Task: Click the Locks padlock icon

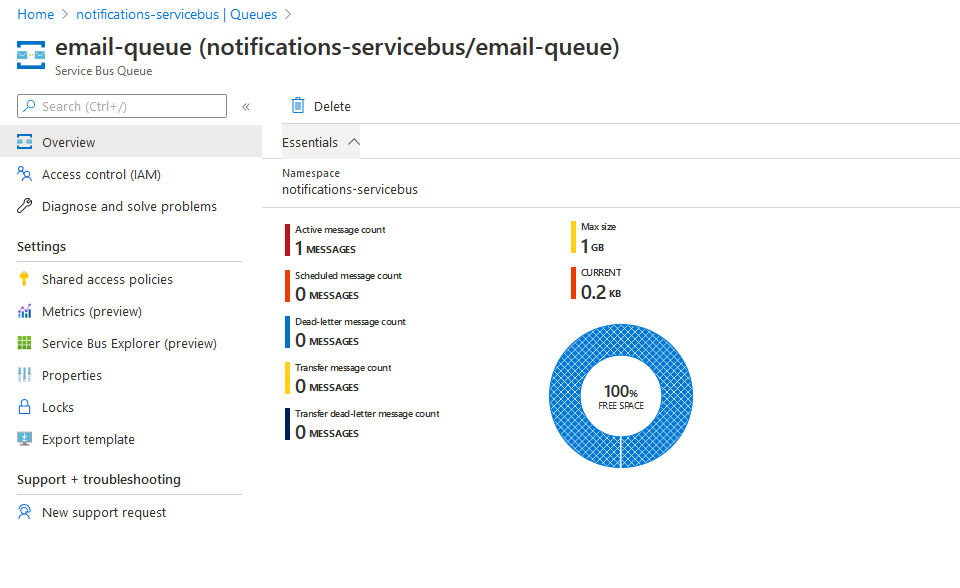Action: pos(24,407)
